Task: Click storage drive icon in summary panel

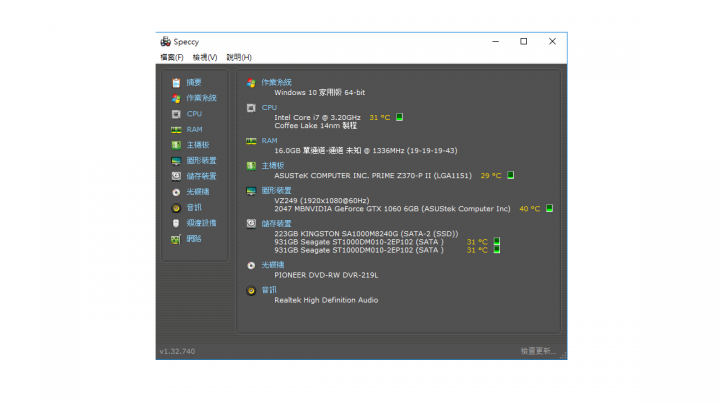Action: tap(251, 224)
